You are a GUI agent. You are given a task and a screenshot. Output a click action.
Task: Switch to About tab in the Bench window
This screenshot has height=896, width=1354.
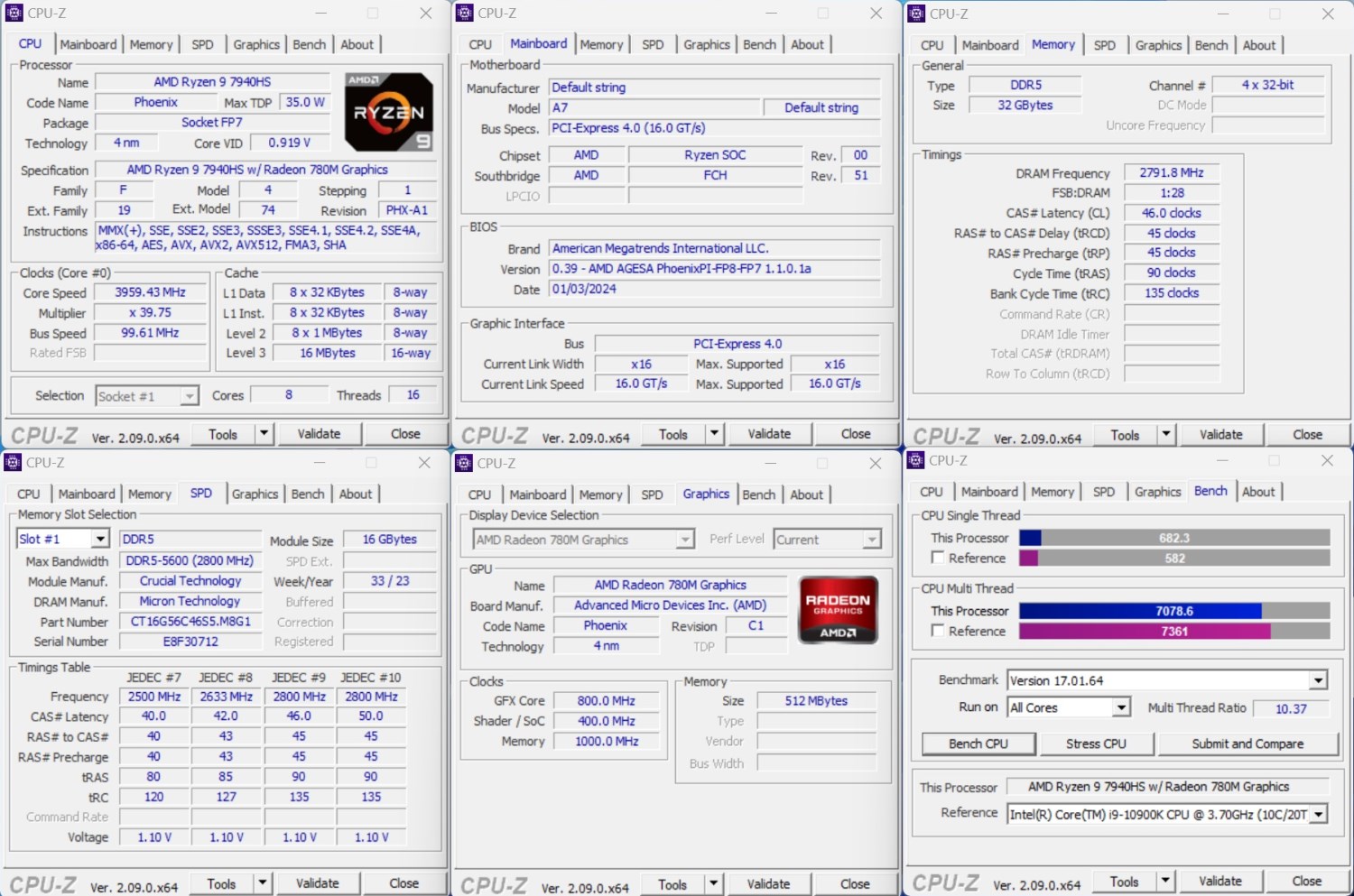(1258, 492)
